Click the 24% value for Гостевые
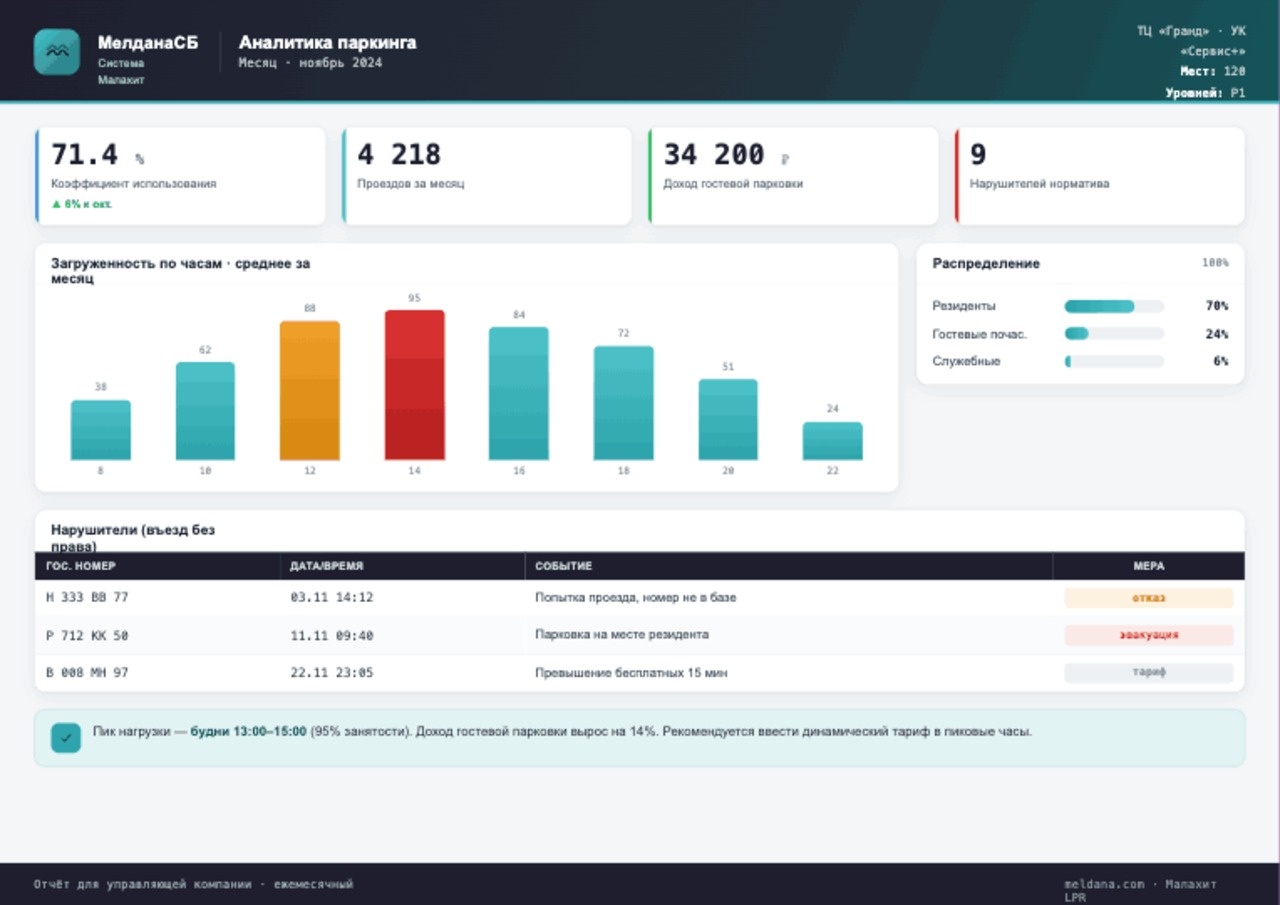This screenshot has height=905, width=1280. (x=1217, y=334)
